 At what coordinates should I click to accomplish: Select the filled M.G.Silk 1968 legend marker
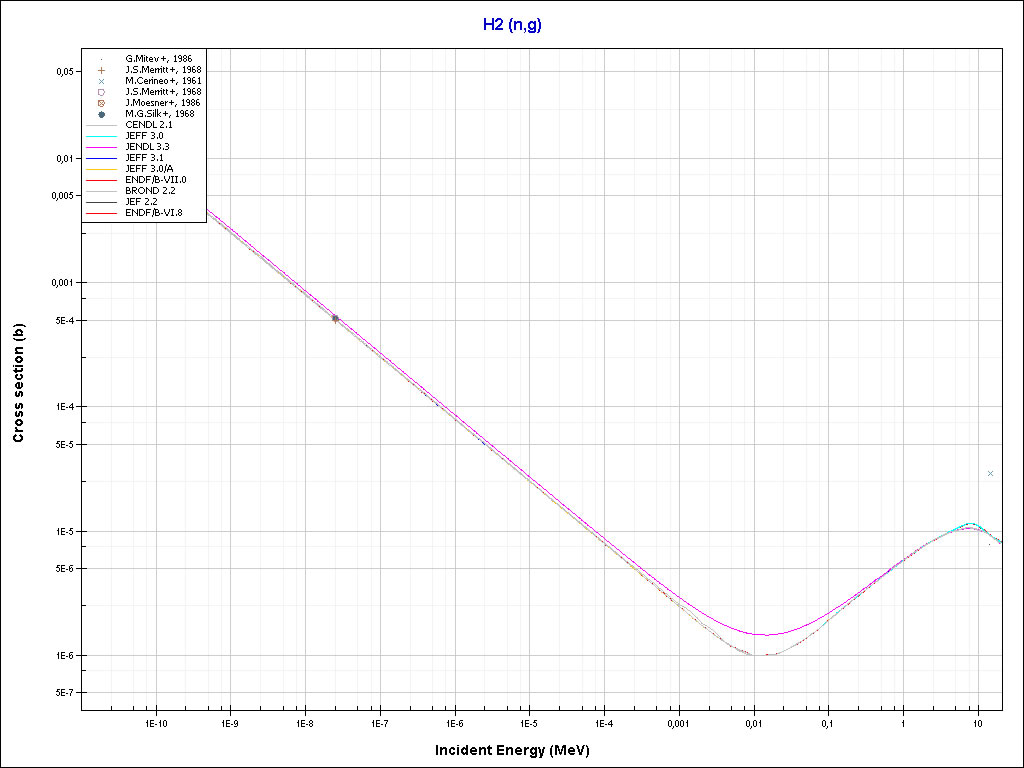coord(102,114)
